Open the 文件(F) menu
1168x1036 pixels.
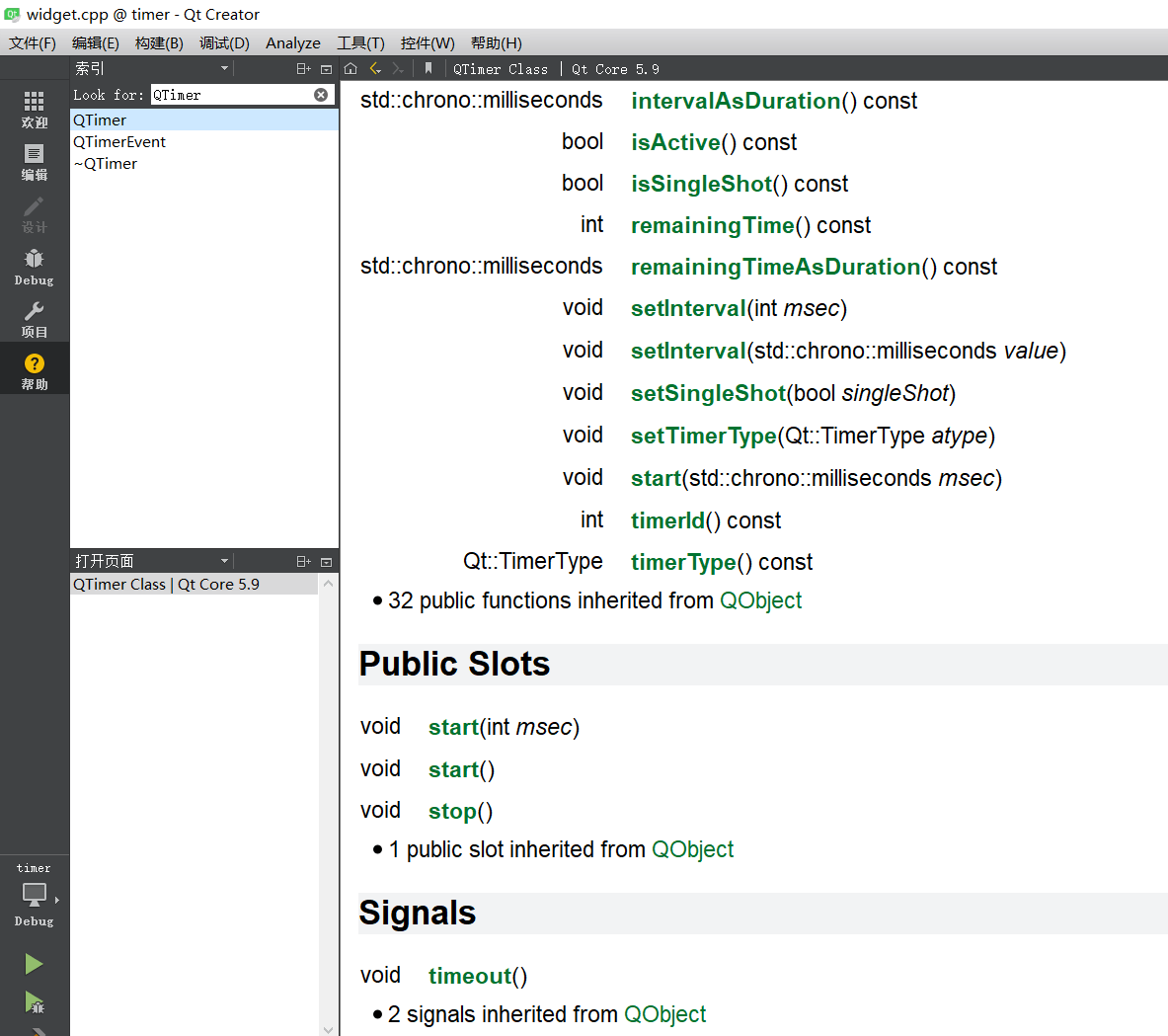click(x=32, y=43)
